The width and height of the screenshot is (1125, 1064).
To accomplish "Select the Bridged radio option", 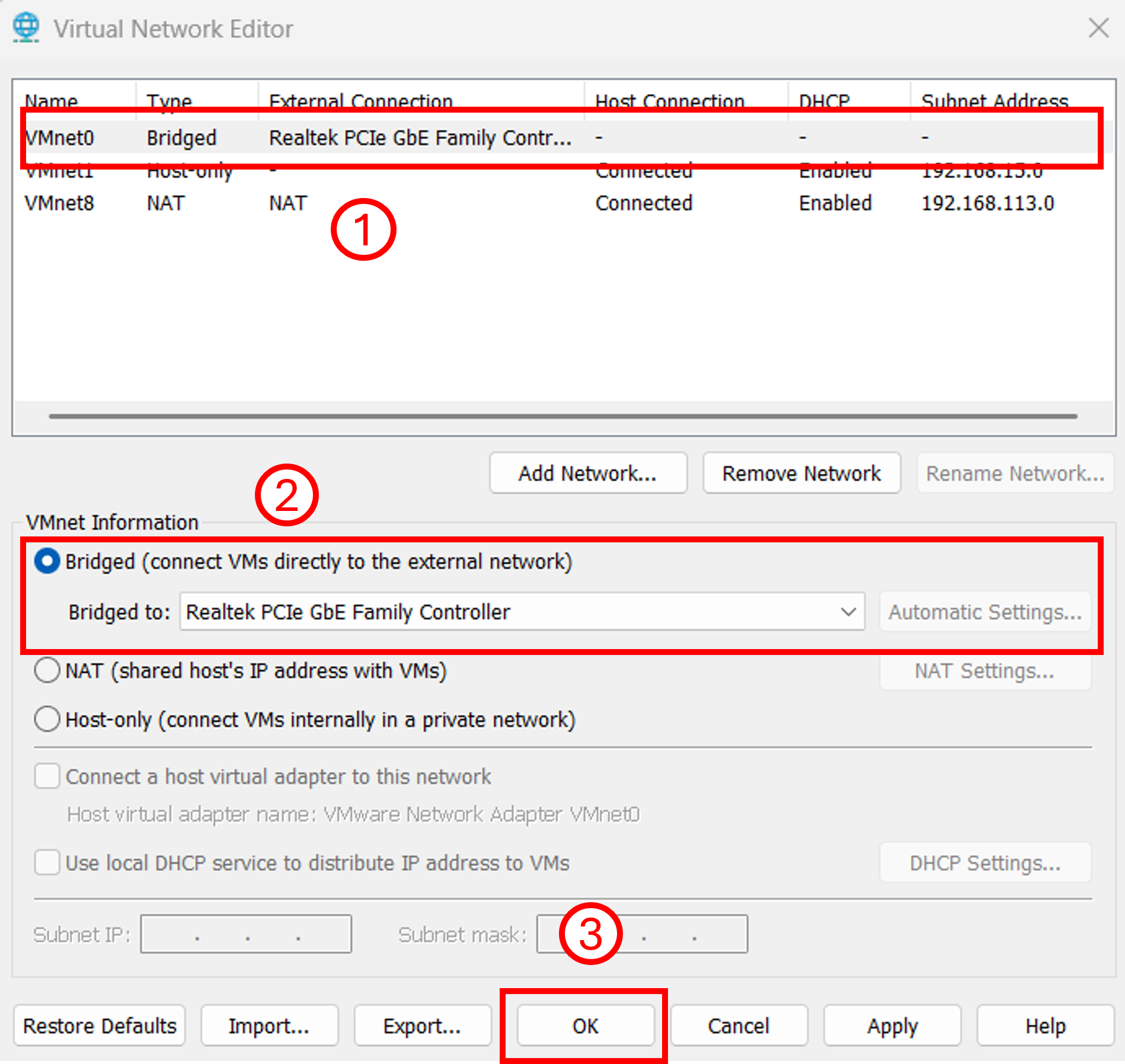I will point(47,561).
